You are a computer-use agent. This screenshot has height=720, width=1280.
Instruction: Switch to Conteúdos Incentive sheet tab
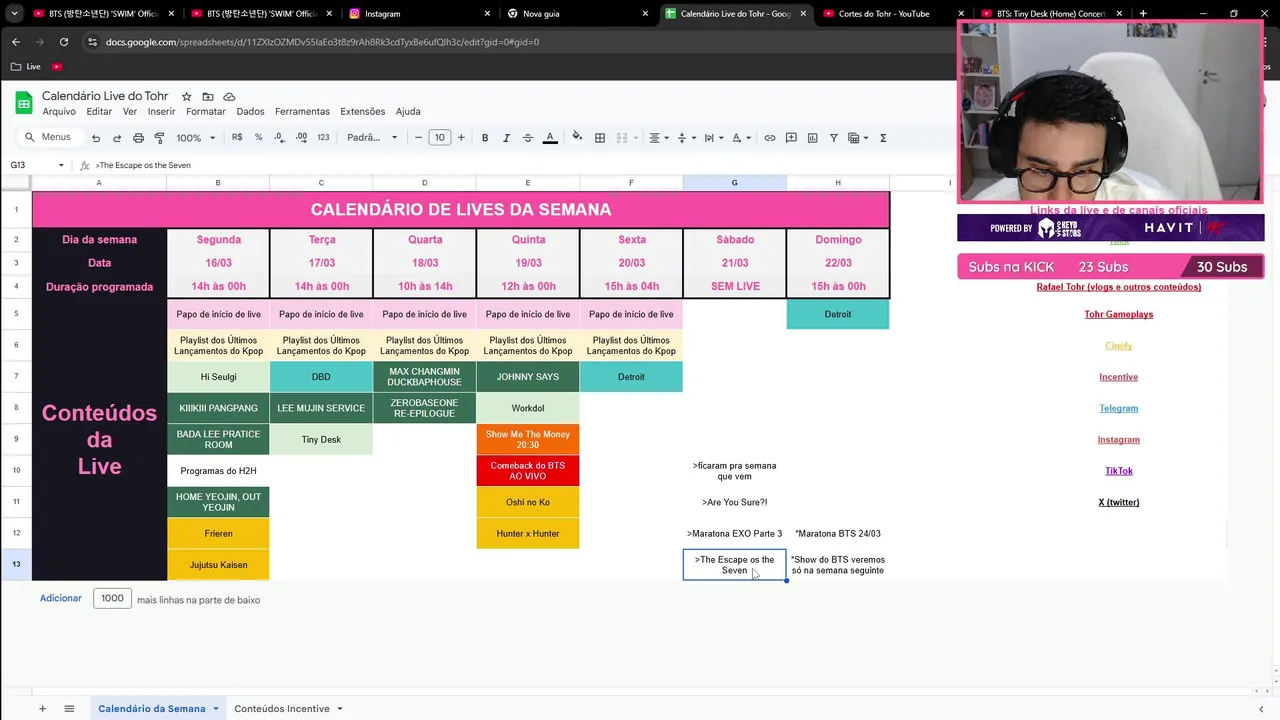click(282, 709)
